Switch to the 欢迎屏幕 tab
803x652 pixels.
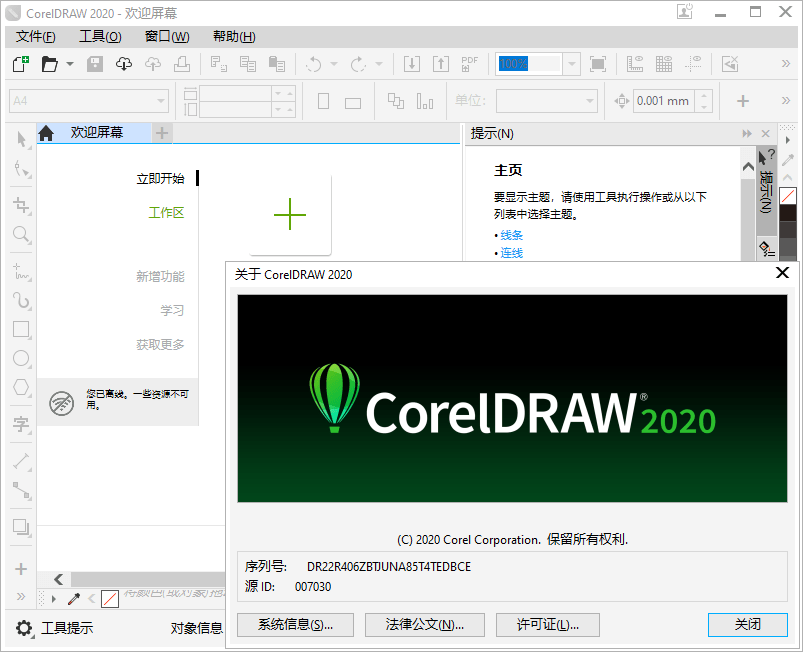[94, 133]
